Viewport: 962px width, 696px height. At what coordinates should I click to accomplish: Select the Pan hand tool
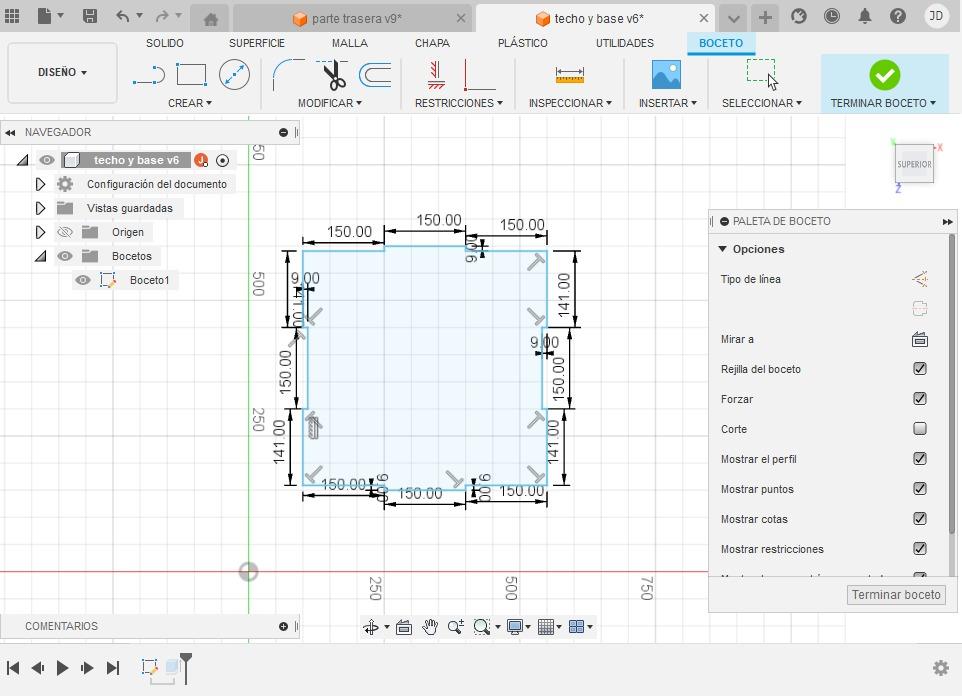coord(429,627)
